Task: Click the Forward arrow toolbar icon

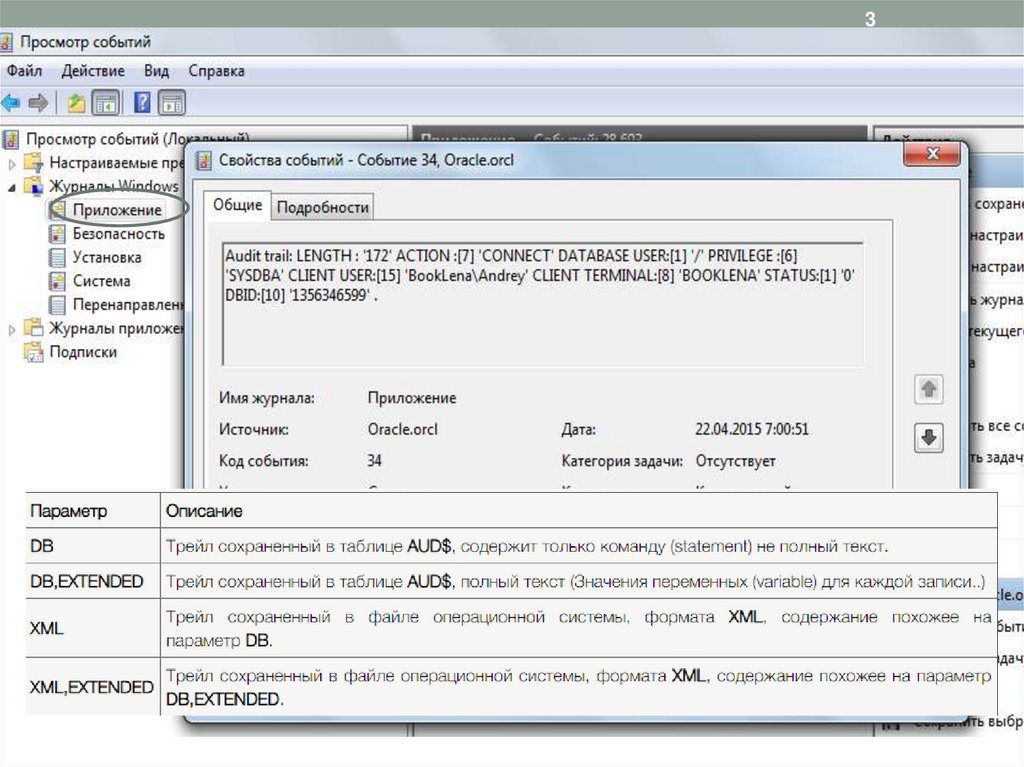Action: click(38, 102)
